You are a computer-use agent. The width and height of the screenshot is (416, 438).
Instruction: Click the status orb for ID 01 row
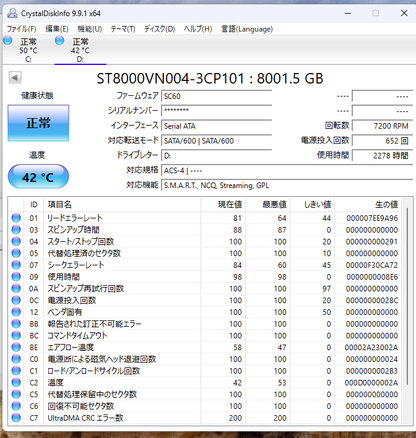(x=16, y=218)
